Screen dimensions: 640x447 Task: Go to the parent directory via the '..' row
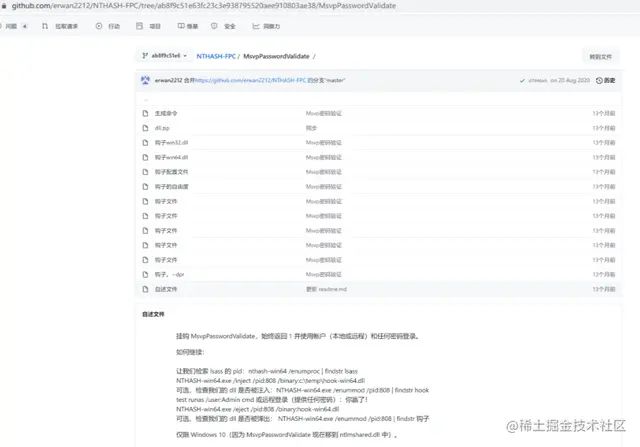pos(146,99)
